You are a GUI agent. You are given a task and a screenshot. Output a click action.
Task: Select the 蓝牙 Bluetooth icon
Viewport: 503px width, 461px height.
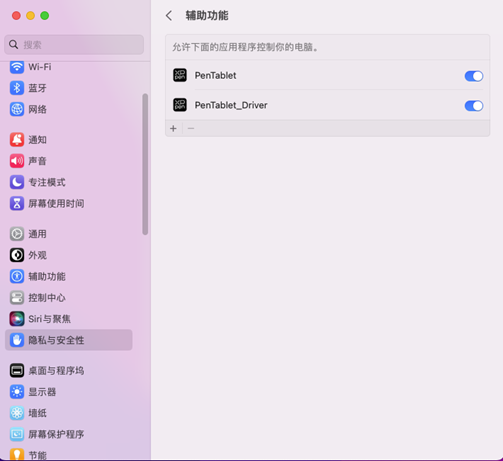(x=17, y=88)
